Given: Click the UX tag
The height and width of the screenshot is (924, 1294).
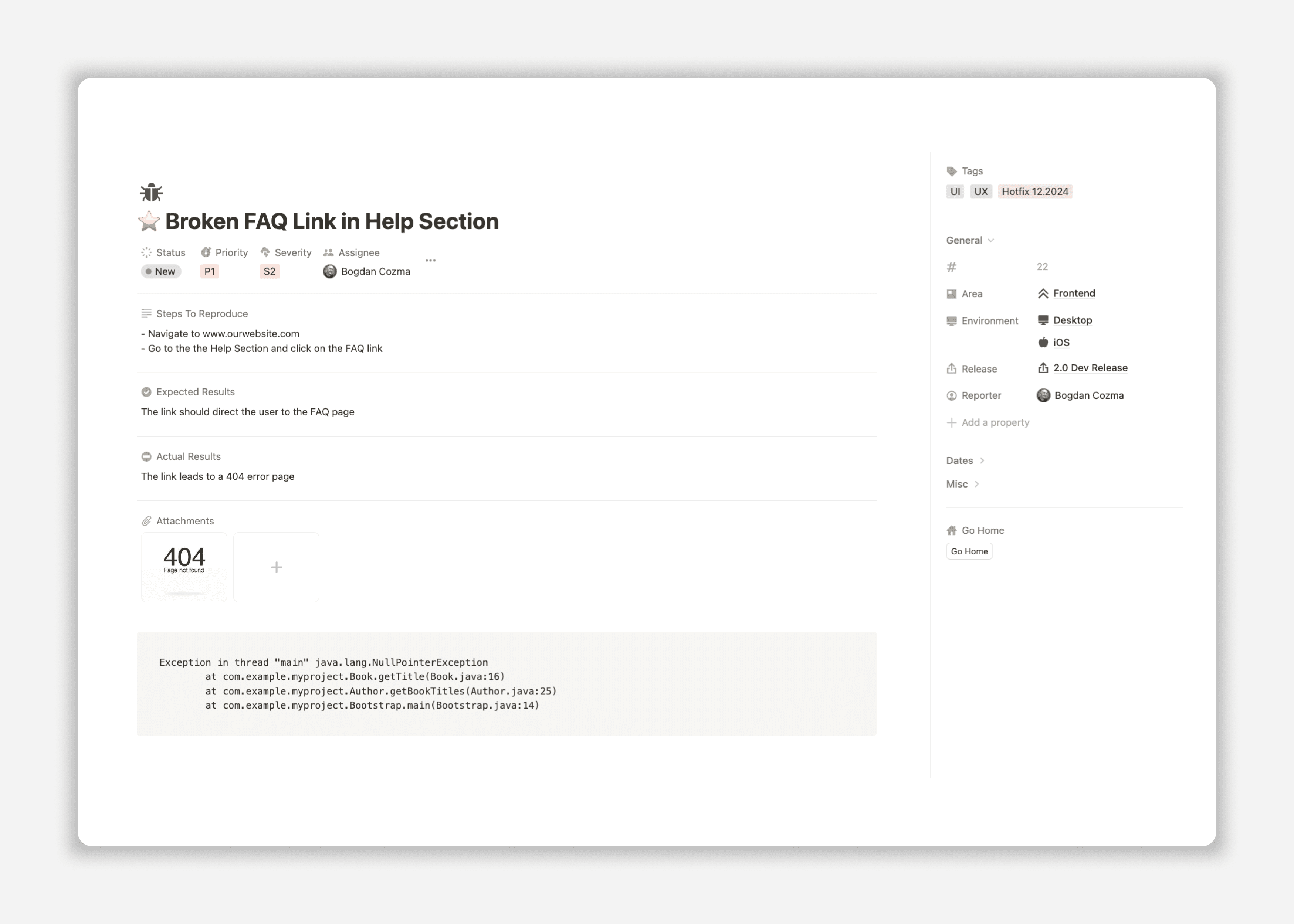Looking at the screenshot, I should [x=981, y=192].
